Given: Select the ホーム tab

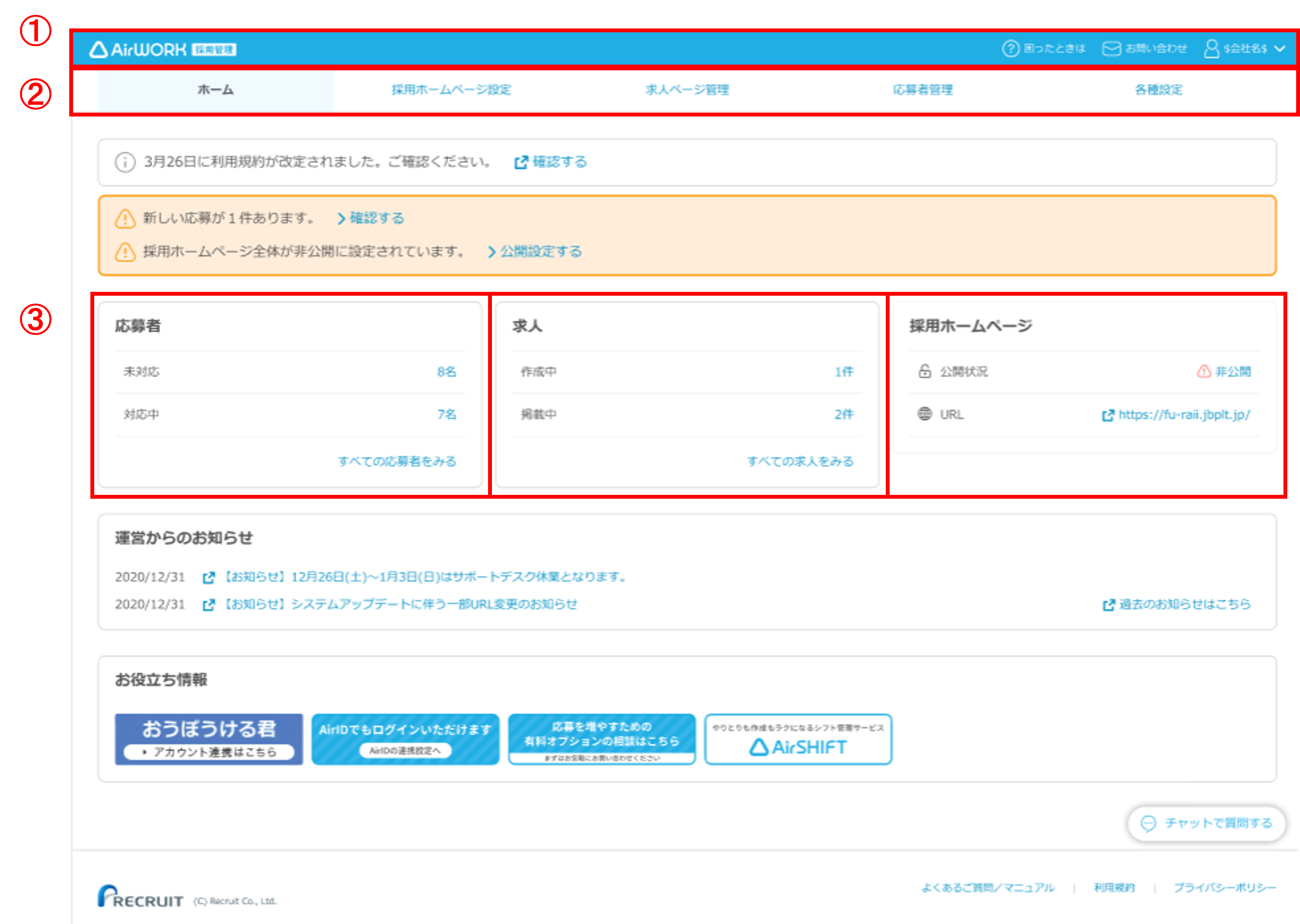Looking at the screenshot, I should 216,90.
